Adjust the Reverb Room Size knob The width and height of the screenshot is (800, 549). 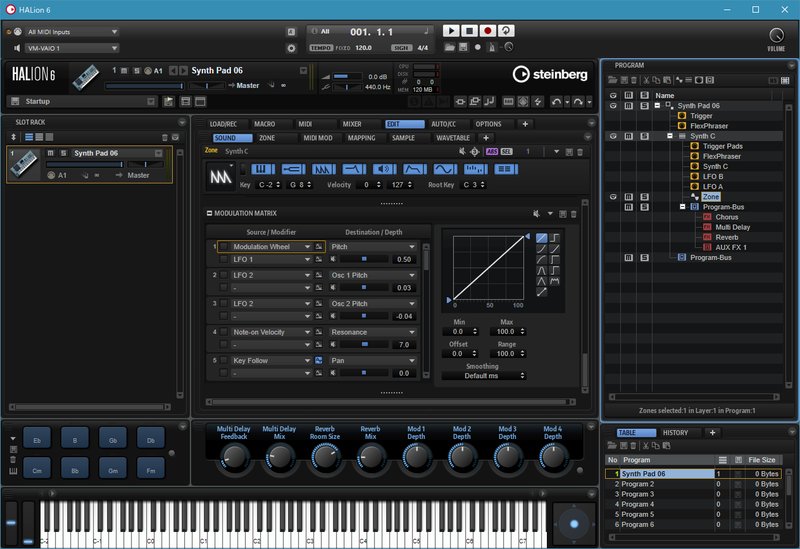coord(325,457)
